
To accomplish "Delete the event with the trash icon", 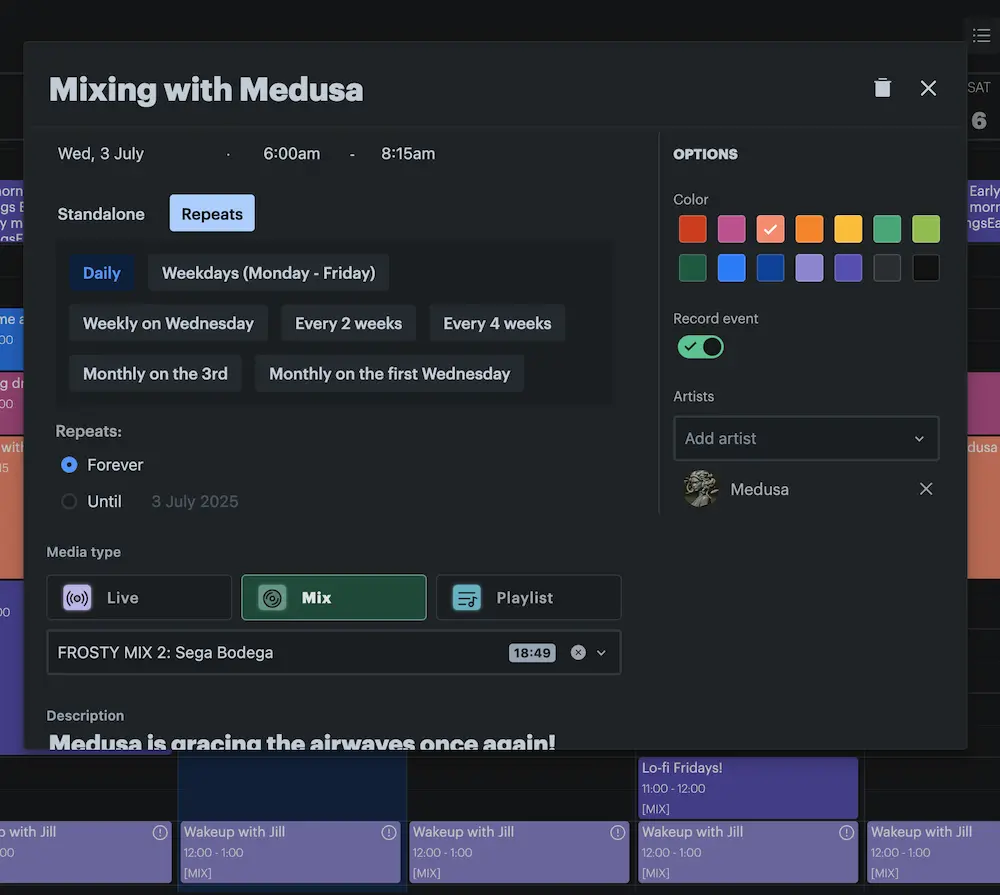I will coord(882,88).
